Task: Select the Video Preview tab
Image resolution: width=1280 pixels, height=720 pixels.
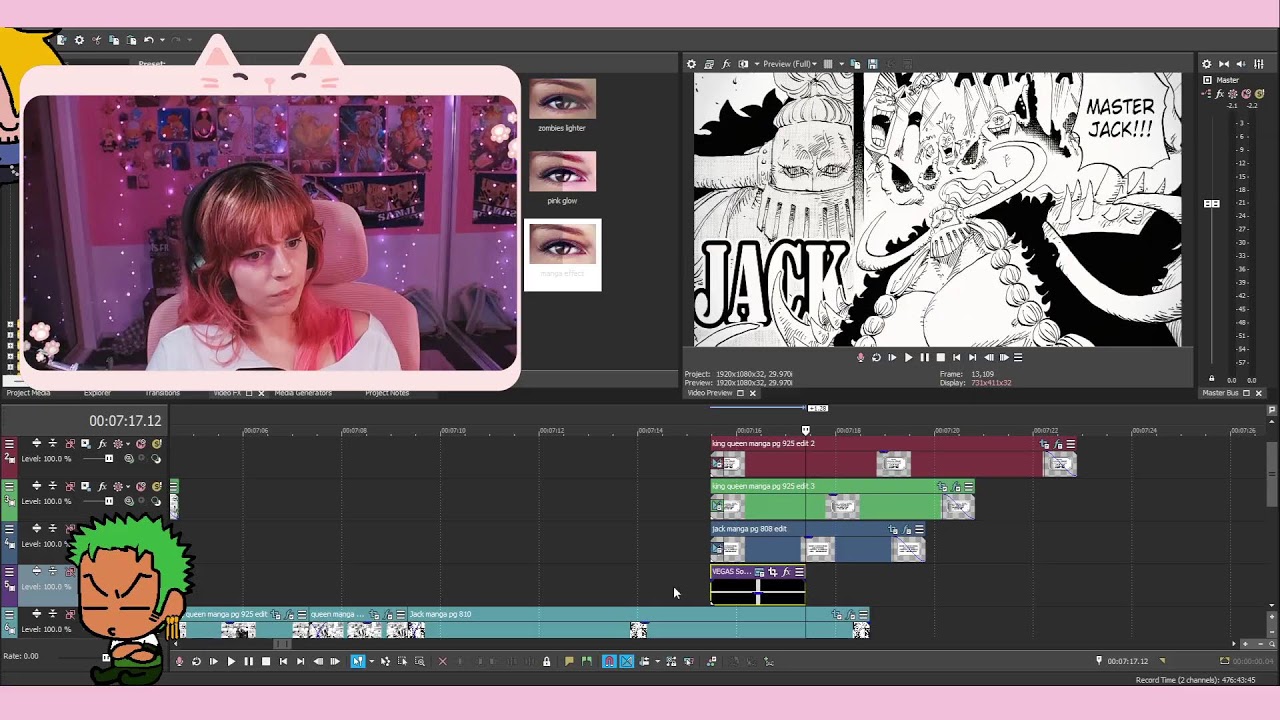Action: coord(710,393)
